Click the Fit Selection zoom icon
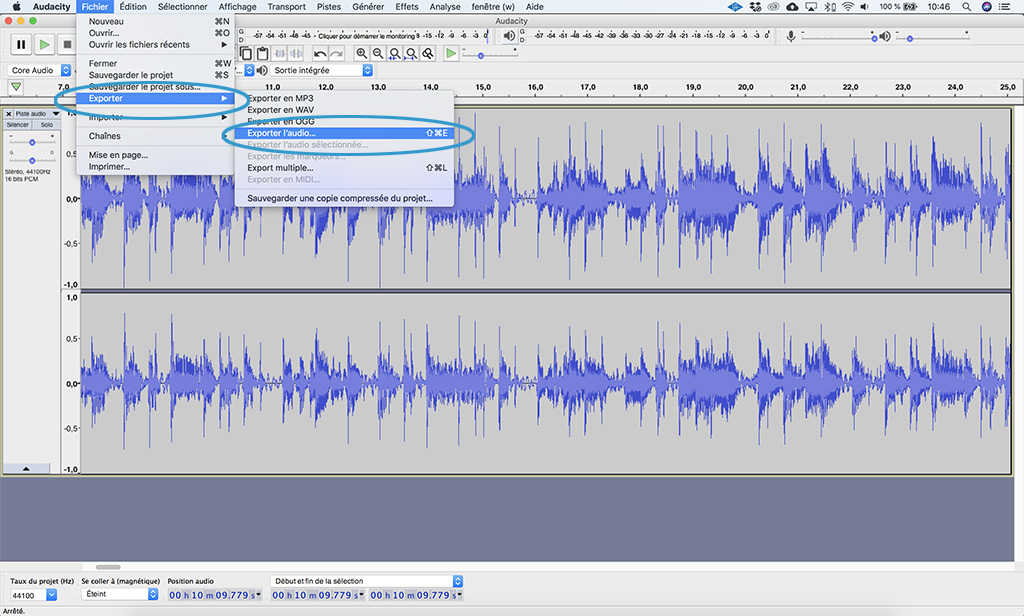This screenshot has height=616, width=1024. [394, 54]
